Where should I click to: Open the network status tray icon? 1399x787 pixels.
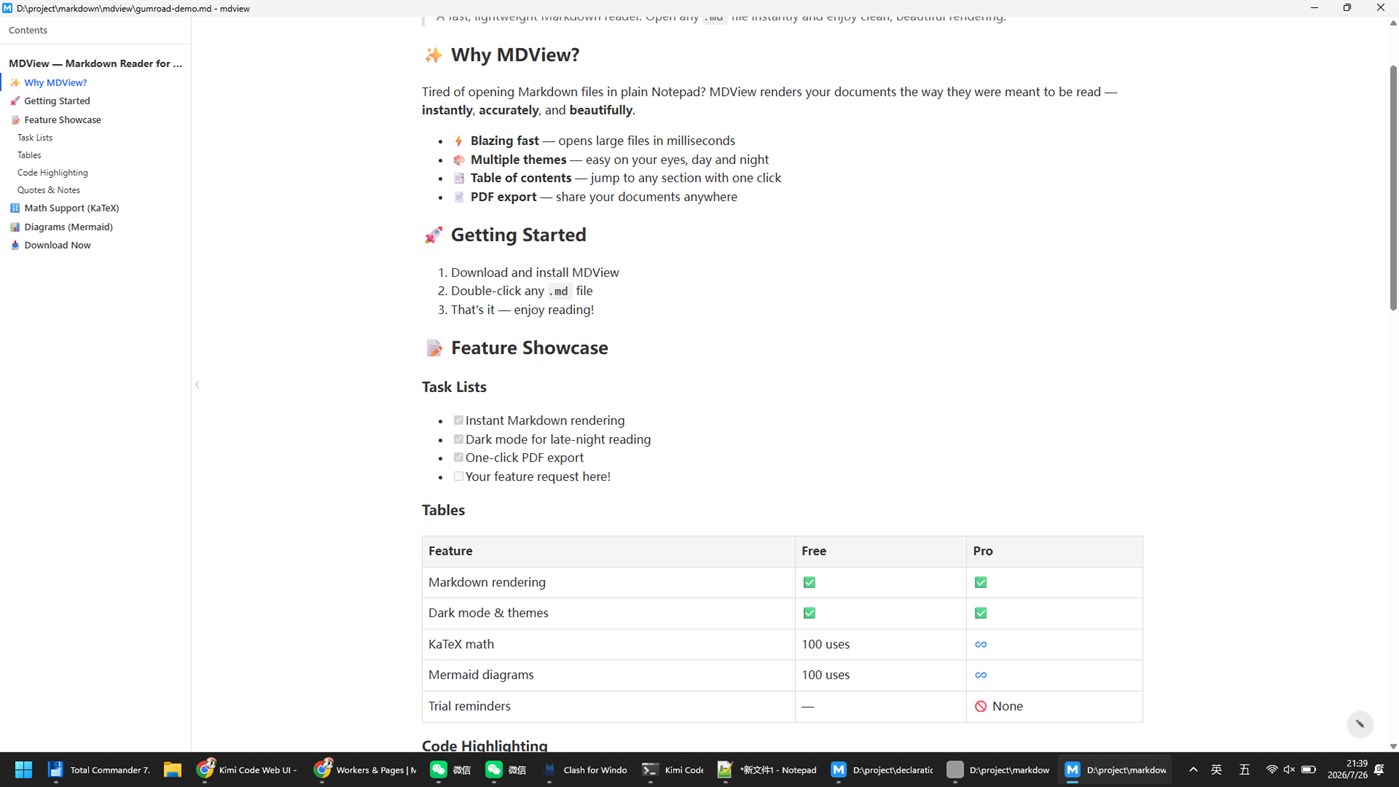pos(1271,769)
